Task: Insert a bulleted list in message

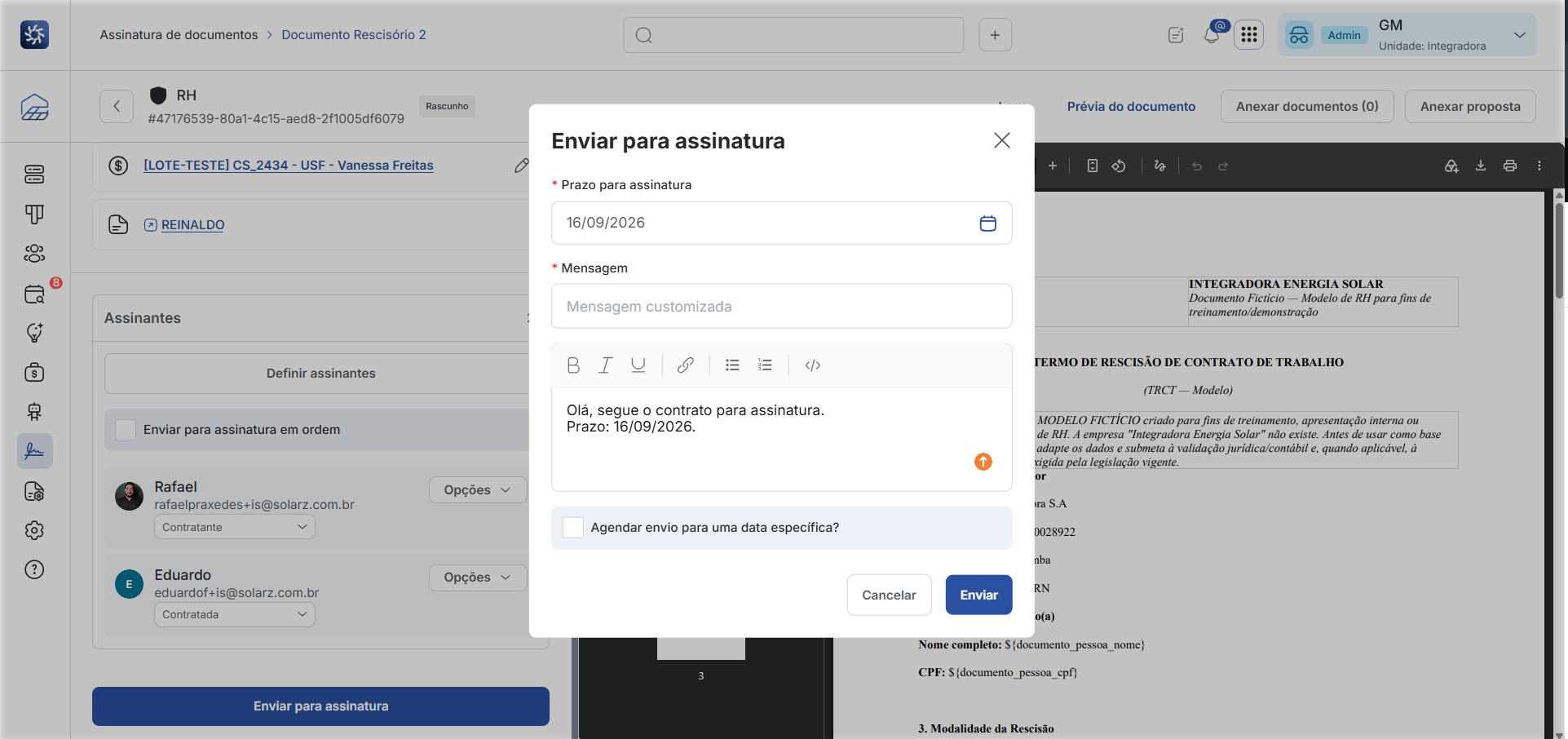Action: 732,365
